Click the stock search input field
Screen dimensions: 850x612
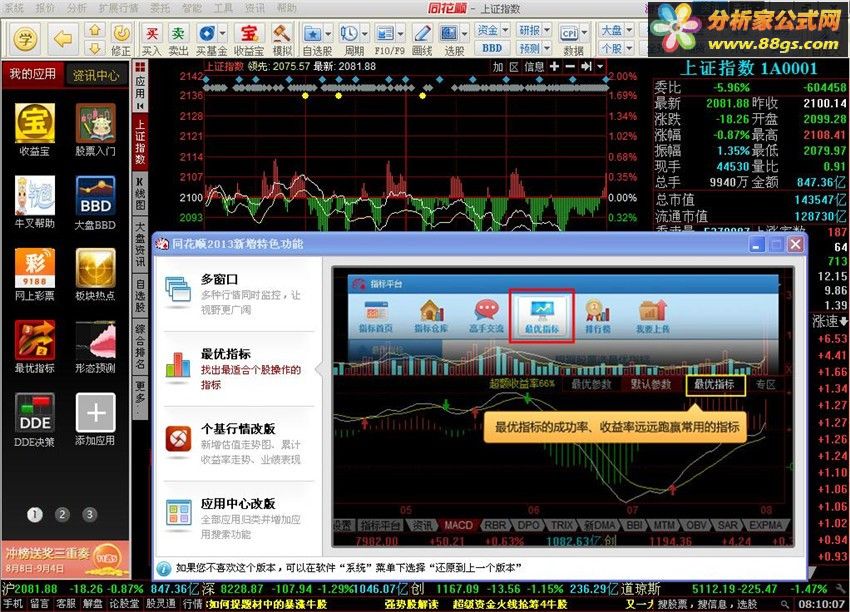point(717,604)
